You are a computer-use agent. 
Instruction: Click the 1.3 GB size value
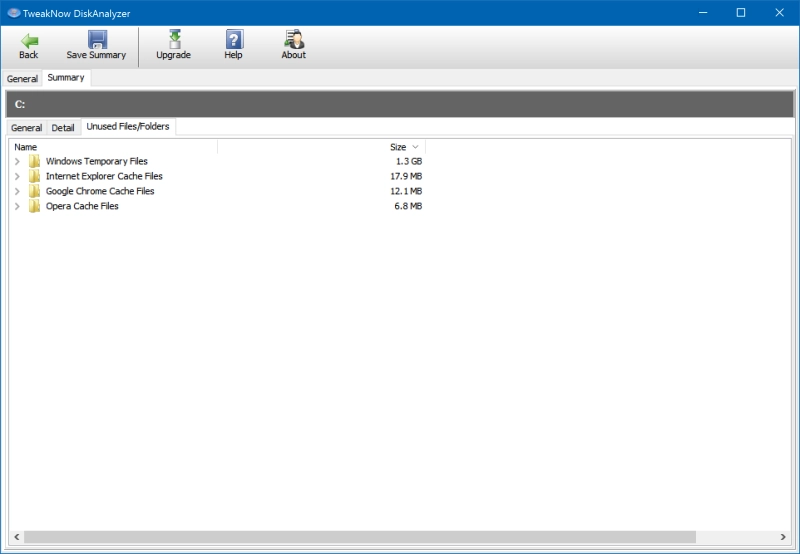(x=409, y=161)
